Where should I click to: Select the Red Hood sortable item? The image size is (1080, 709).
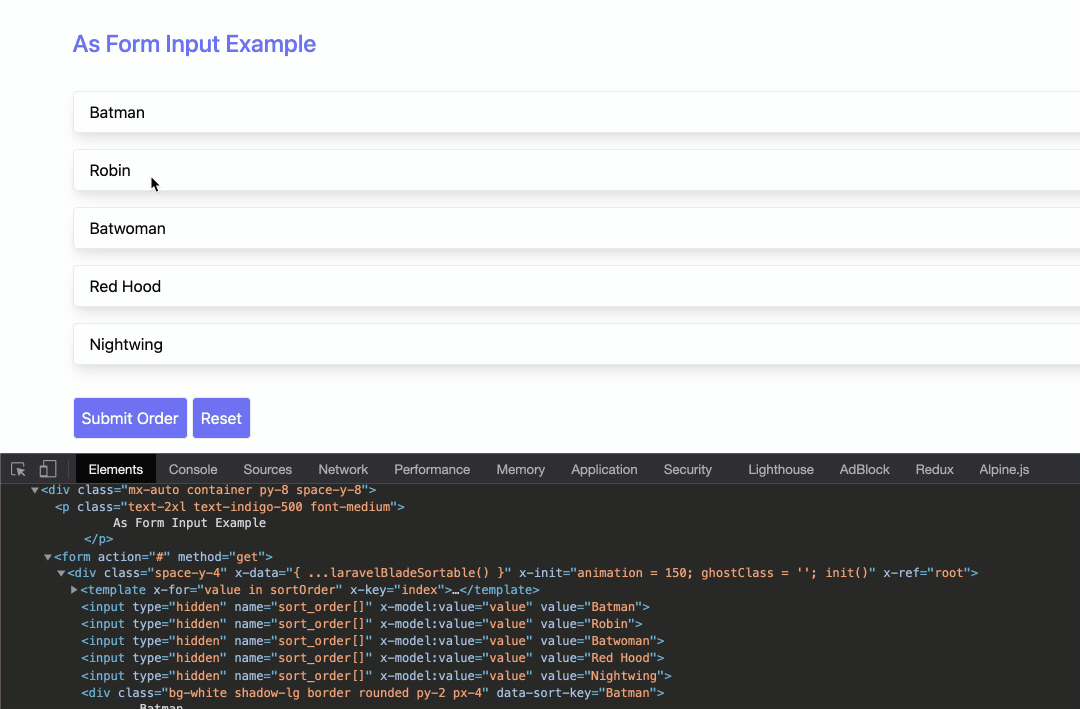coord(577,286)
